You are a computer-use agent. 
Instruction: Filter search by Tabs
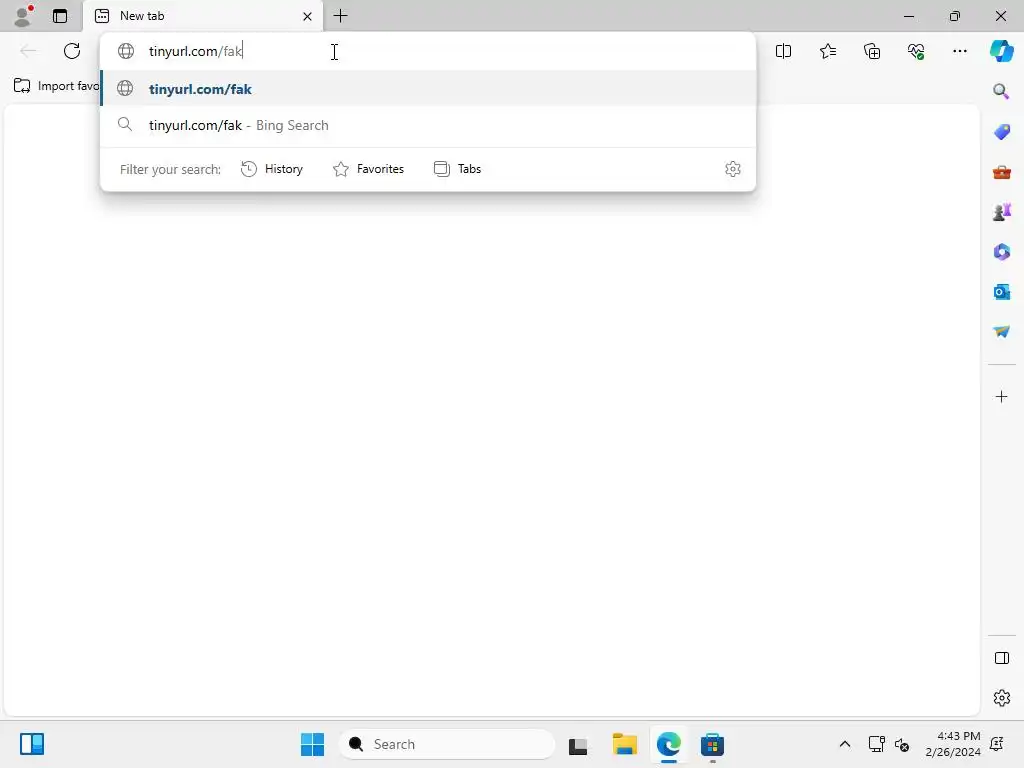pos(457,169)
